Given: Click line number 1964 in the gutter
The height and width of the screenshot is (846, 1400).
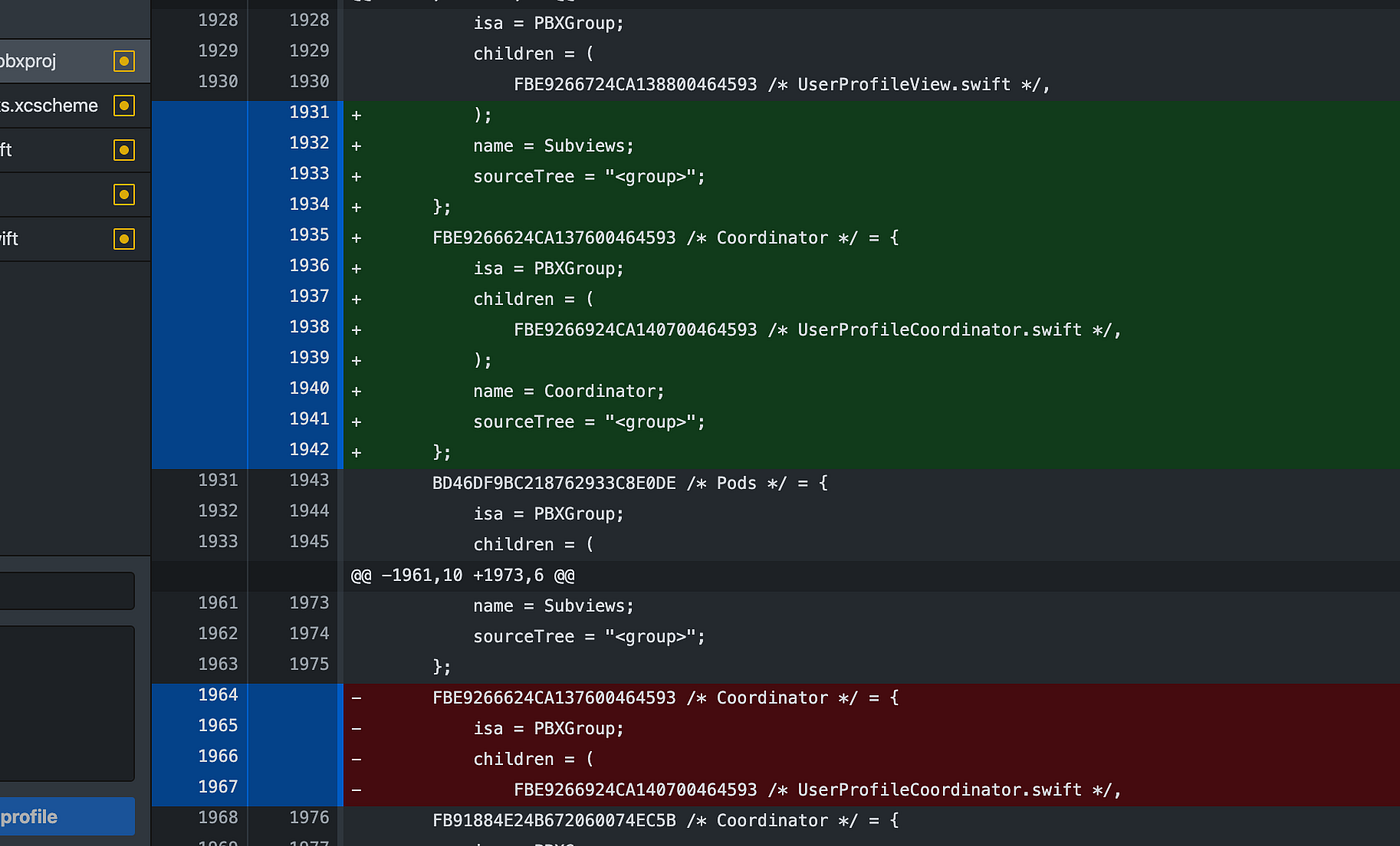Looking at the screenshot, I should 218,695.
